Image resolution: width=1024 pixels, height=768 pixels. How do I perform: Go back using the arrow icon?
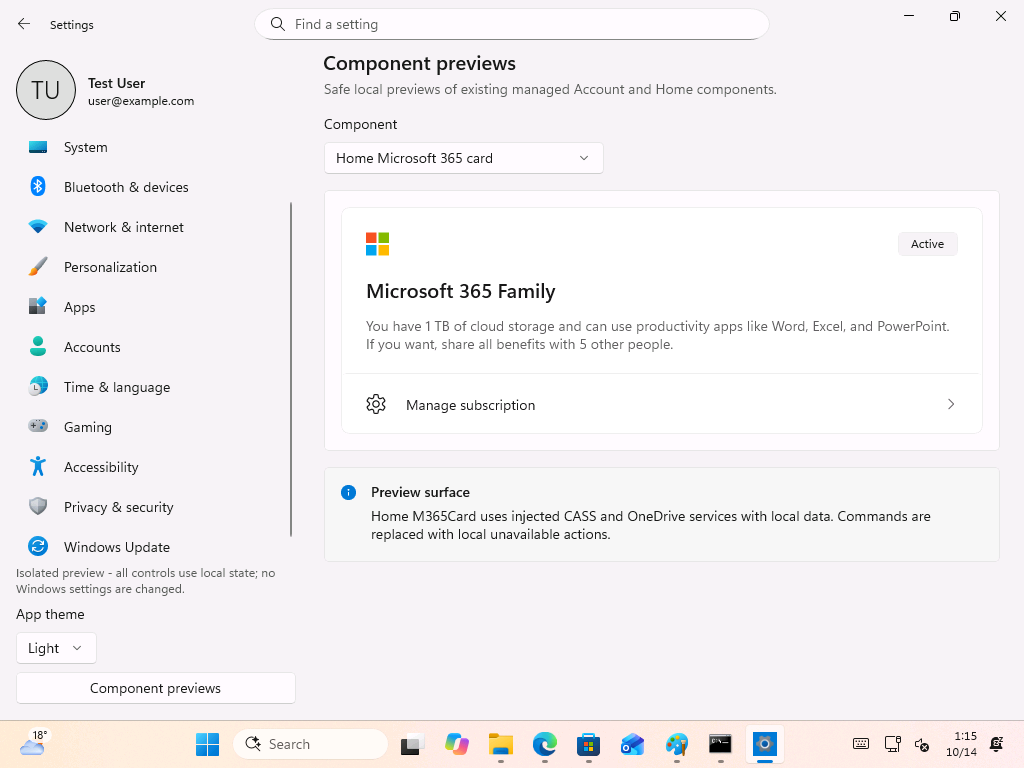pos(24,24)
